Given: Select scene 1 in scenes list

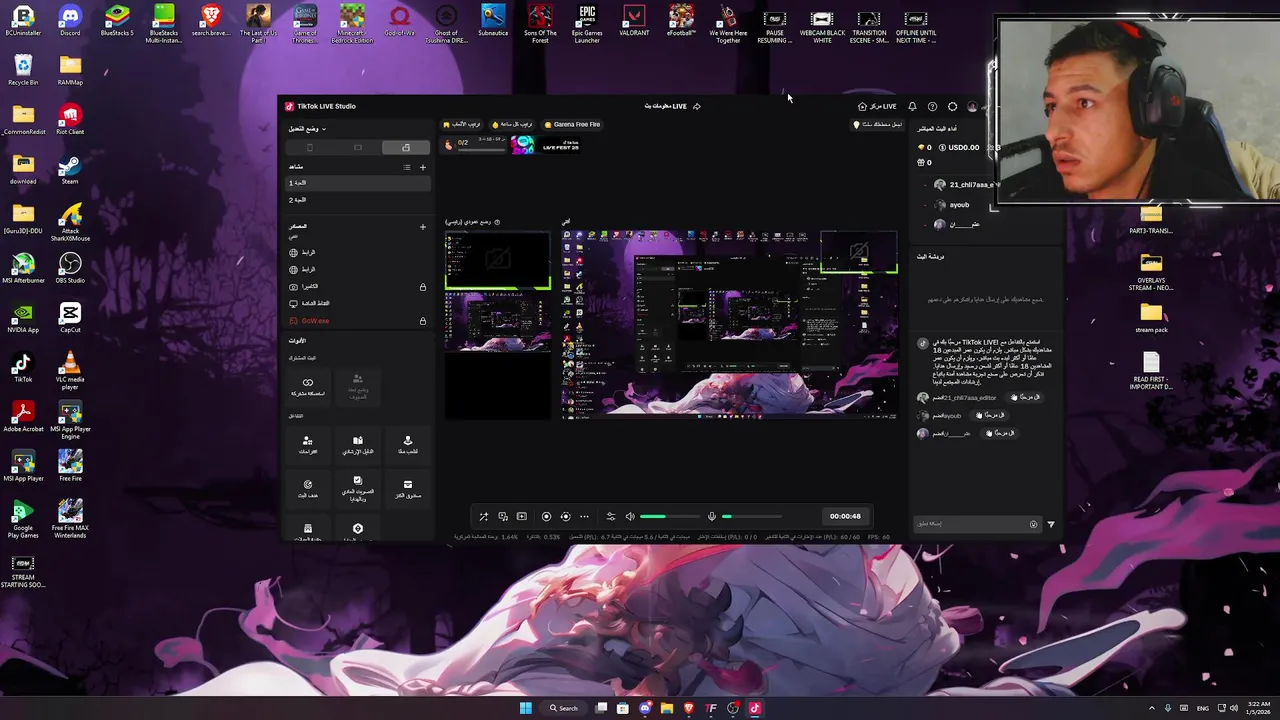Looking at the screenshot, I should click(359, 183).
